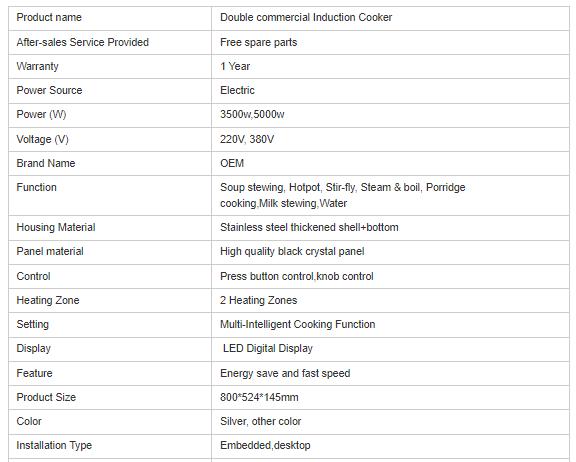
Task: Click the 'Double commercial Induction Cooker' product name value
Action: pyautogui.click(x=306, y=17)
